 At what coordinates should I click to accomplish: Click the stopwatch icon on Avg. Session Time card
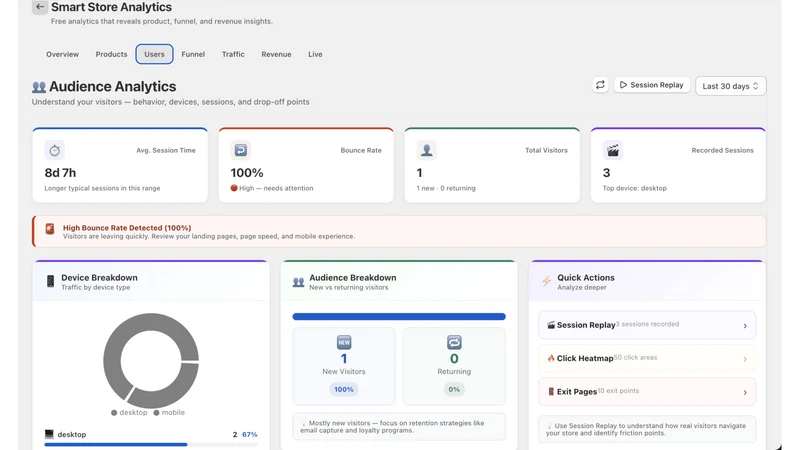pyautogui.click(x=55, y=151)
